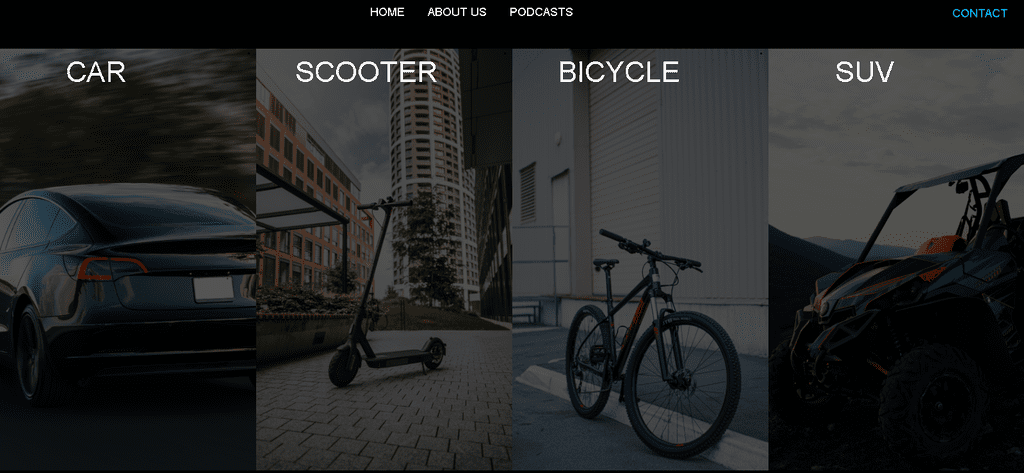This screenshot has height=473, width=1024.
Task: Click the car's white license plate
Action: point(213,289)
